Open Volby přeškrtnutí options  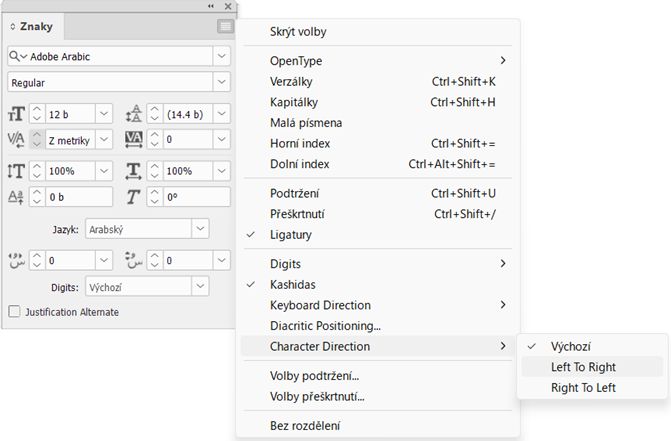point(377,397)
